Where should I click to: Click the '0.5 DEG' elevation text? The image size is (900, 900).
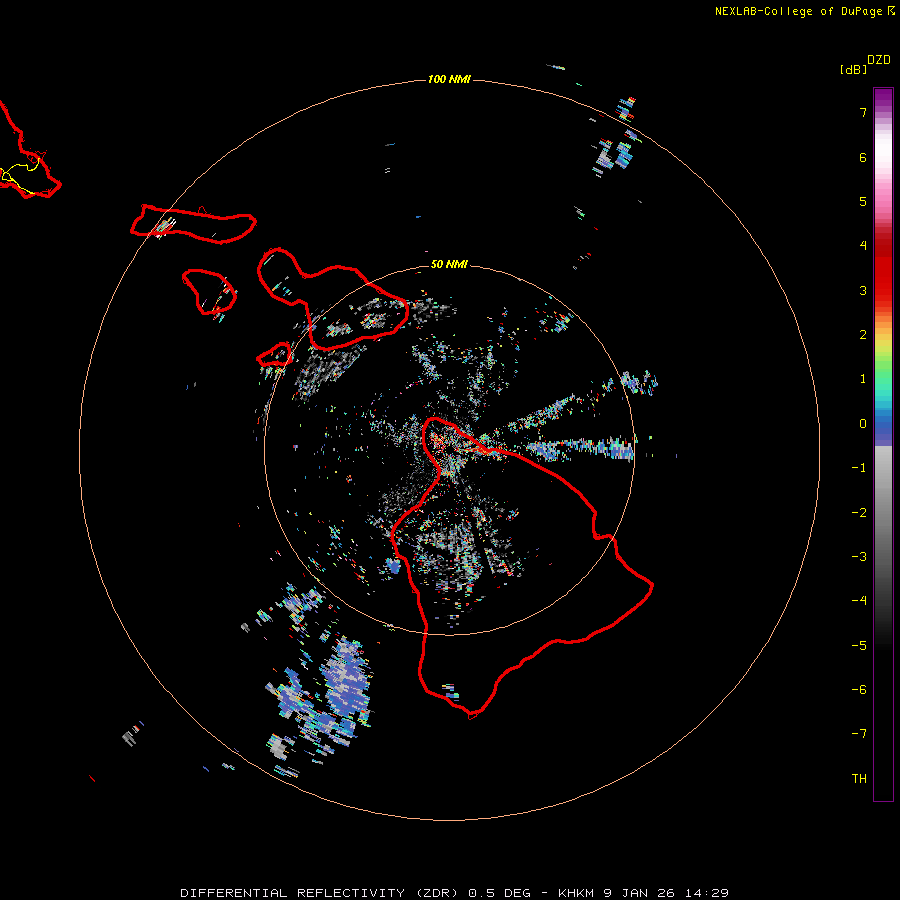coord(499,893)
